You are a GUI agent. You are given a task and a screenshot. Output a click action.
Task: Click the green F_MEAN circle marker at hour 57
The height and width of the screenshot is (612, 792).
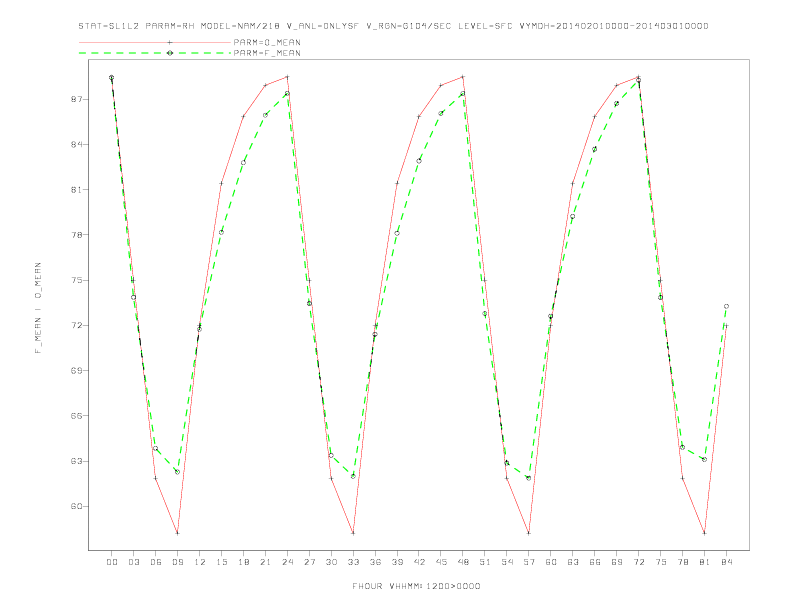(529, 478)
